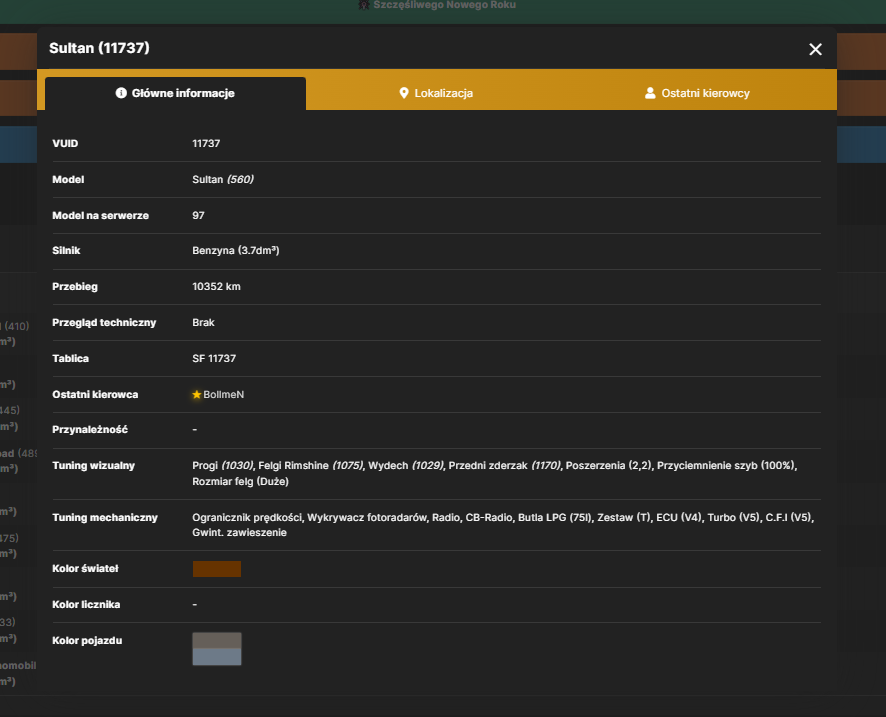Switch to the Lokalizacja tab
The width and height of the screenshot is (886, 717).
[x=436, y=93]
